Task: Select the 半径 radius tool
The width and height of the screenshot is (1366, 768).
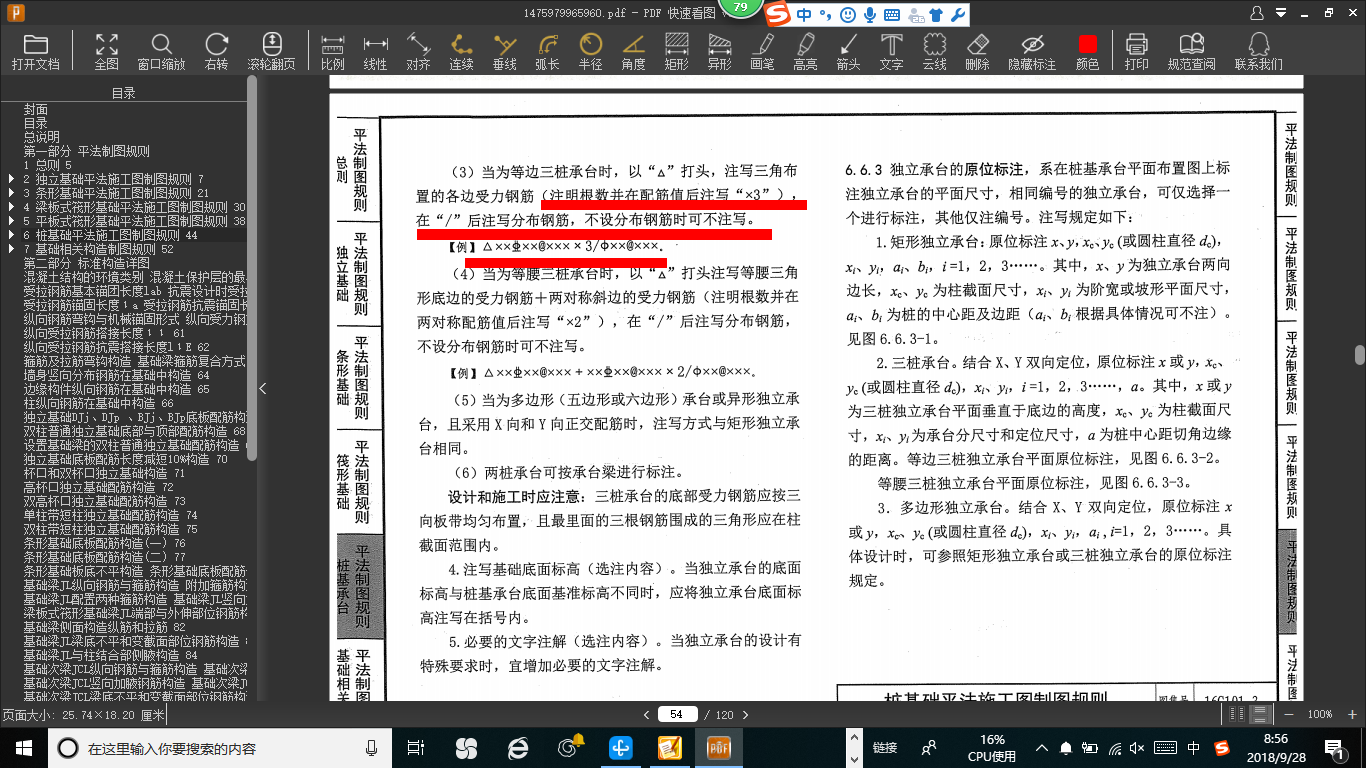Action: (x=590, y=52)
